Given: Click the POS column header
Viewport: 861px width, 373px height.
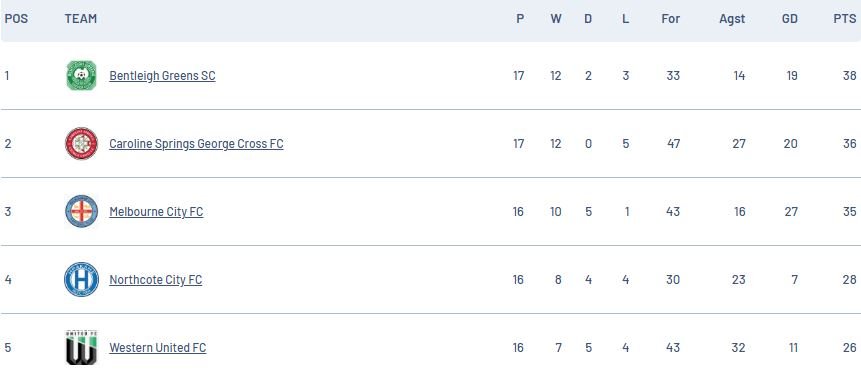Looking at the screenshot, I should coord(16,19).
